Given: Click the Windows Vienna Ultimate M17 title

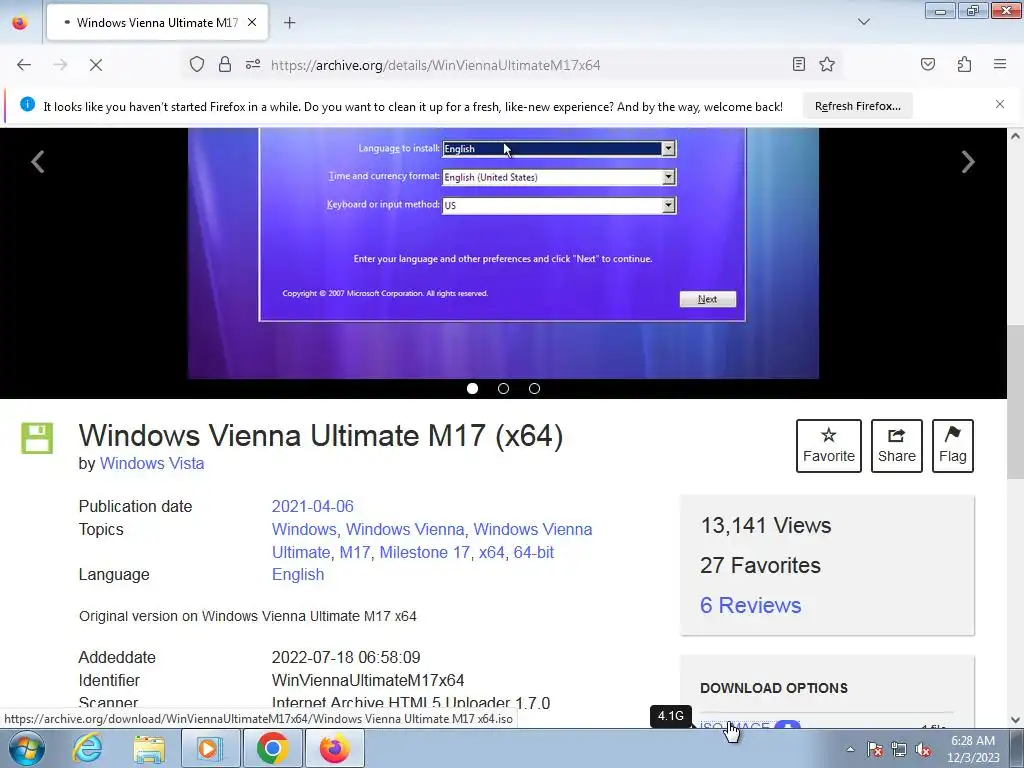Looking at the screenshot, I should [x=321, y=436].
